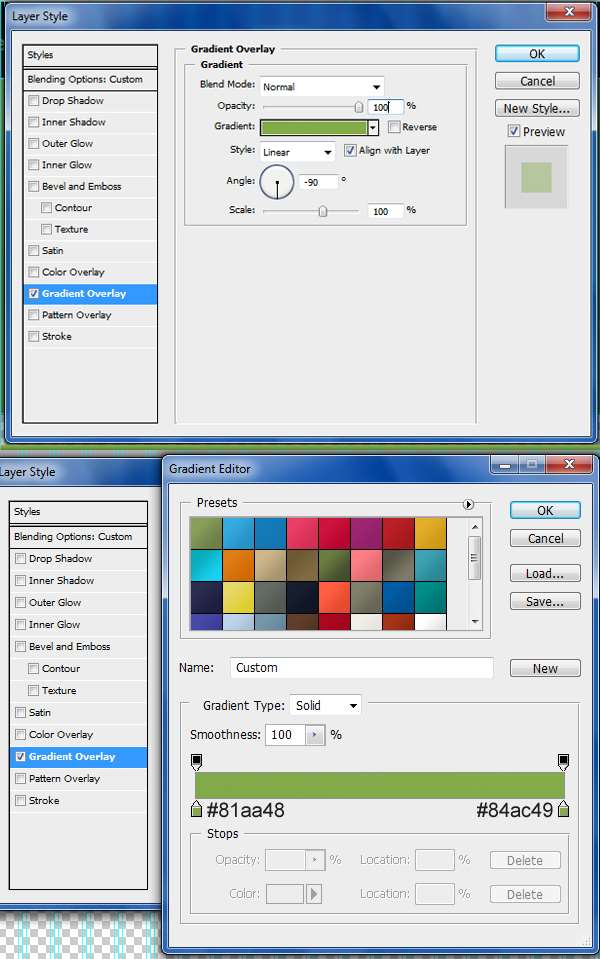Viewport: 600px width, 959px height.
Task: Select Drop Shadow in the top styles list
Action: pyautogui.click(x=72, y=101)
